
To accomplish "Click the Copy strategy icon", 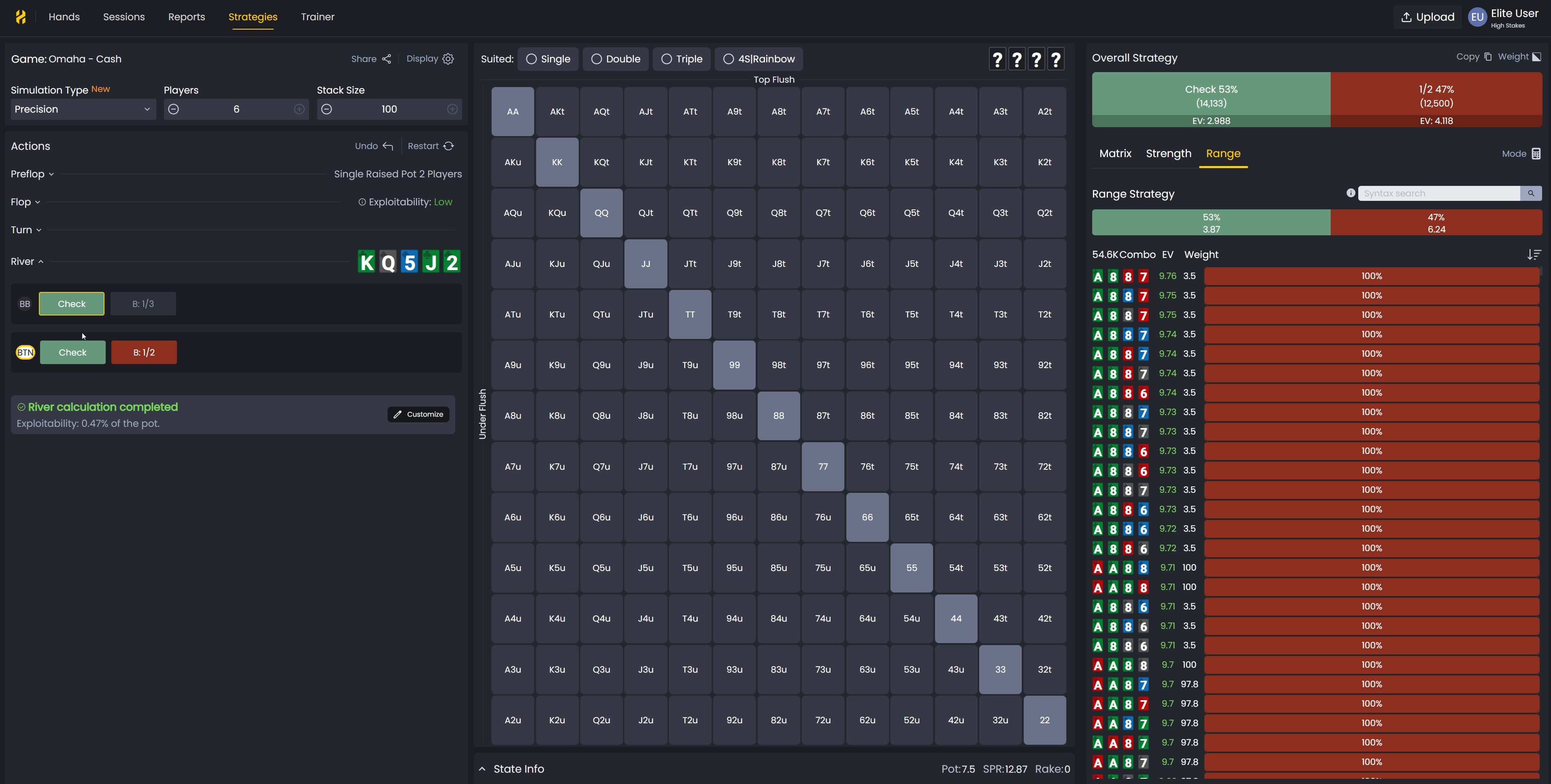I will tap(1488, 57).
